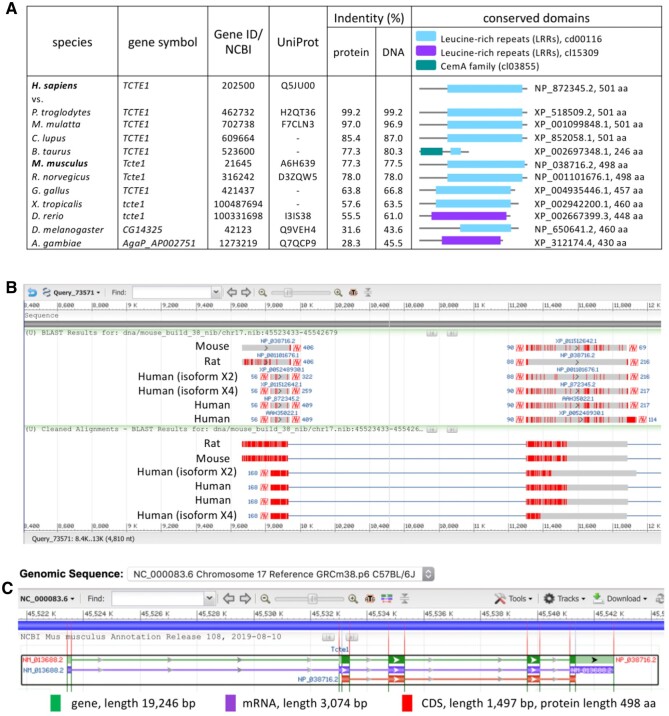
Task: Click the NCBI Mus musculus Annotation Release 108 title
Action: pyautogui.click(x=151, y=637)
